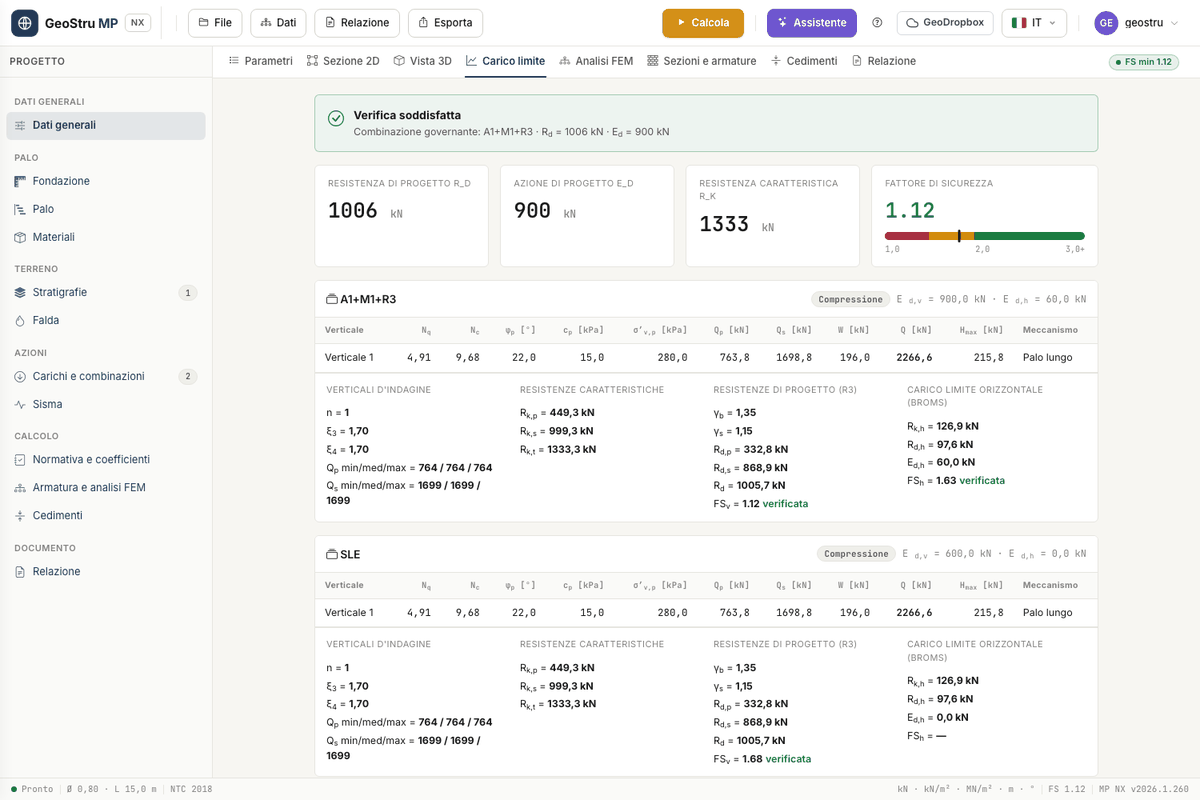
Task: Open the IT language dropdown
Action: pos(1034,23)
